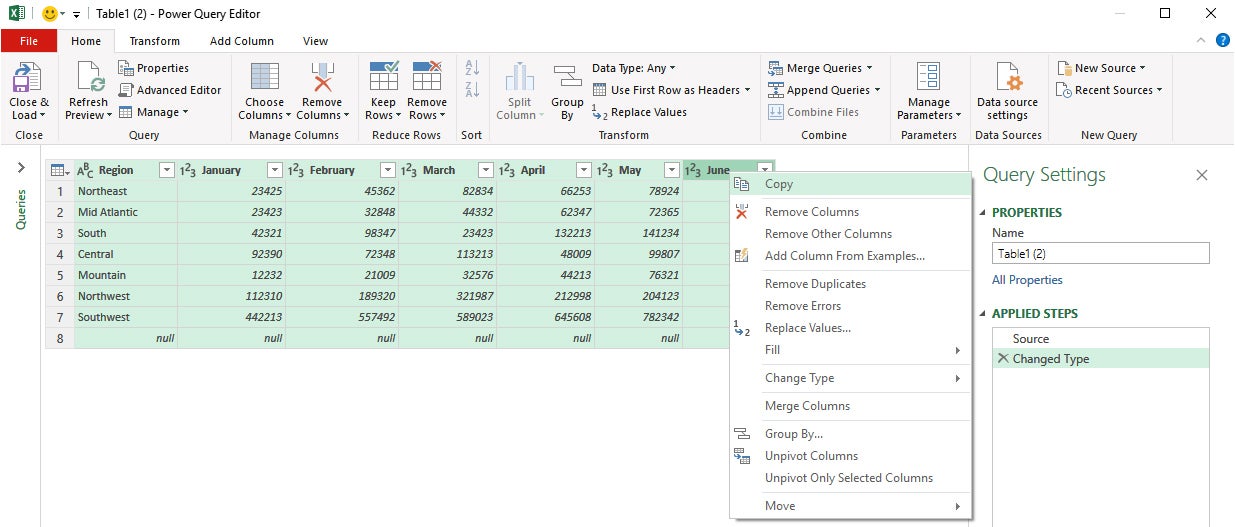Click the Refresh Preview icon
Image resolution: width=1235 pixels, height=527 pixels.
[x=90, y=78]
